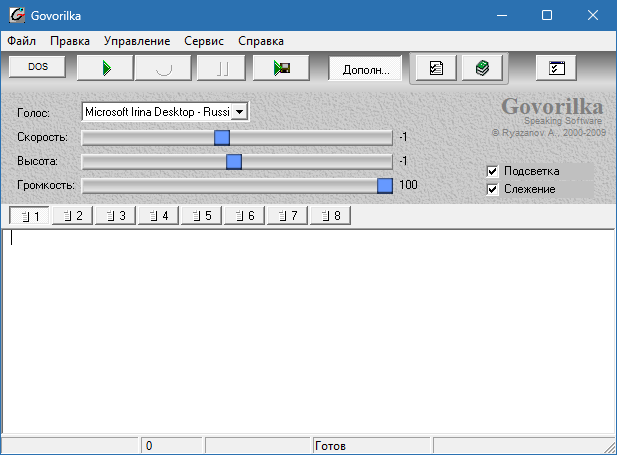
Task: Open the Файл menu
Action: tap(22, 41)
